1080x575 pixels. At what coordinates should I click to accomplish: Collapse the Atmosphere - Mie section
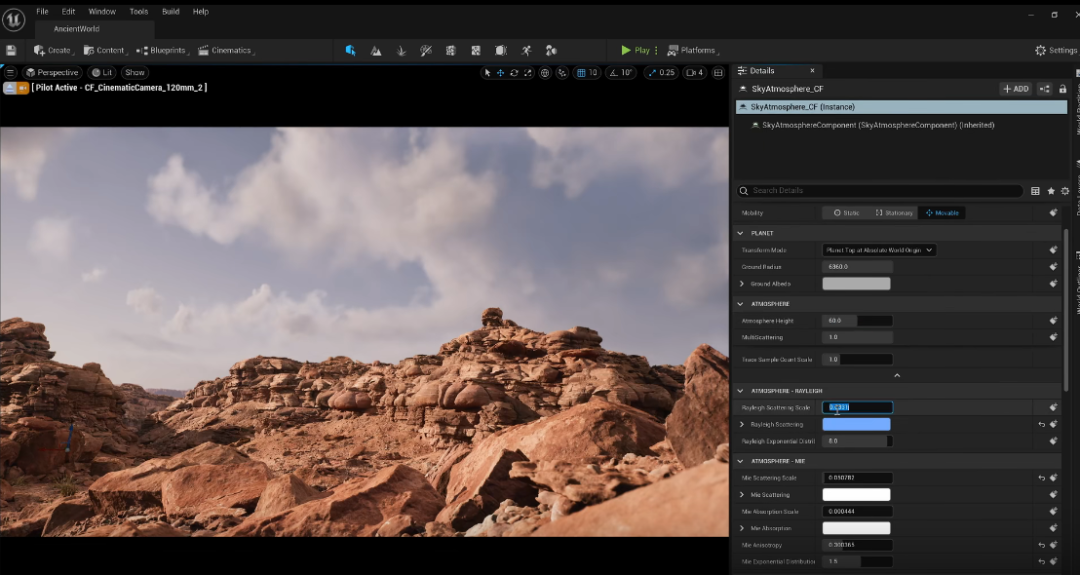pyautogui.click(x=741, y=461)
